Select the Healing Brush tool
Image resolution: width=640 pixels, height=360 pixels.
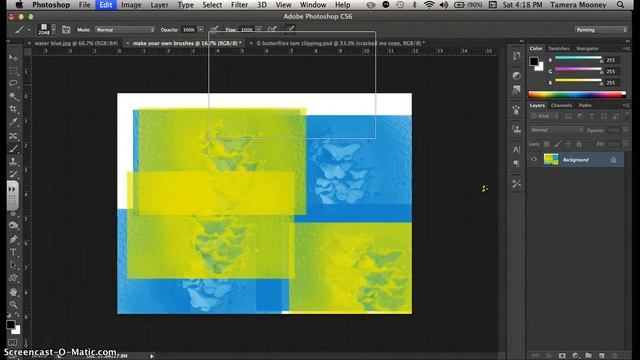coord(13,135)
